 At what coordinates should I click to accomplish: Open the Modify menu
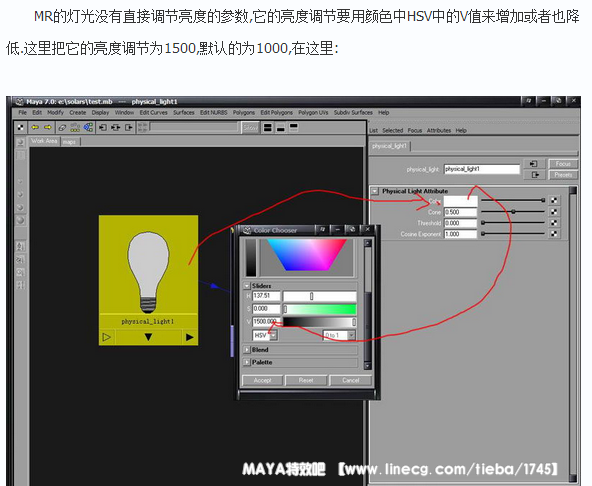tap(56, 113)
